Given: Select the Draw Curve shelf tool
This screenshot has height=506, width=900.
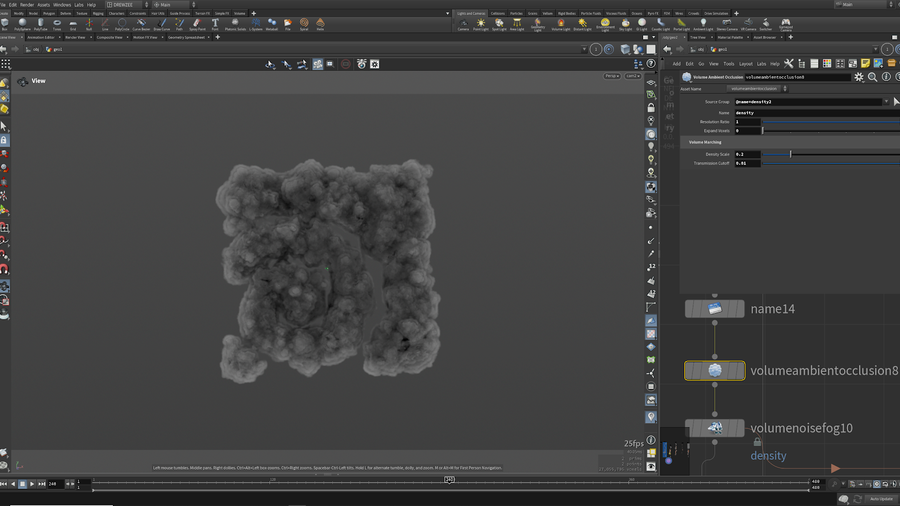Looking at the screenshot, I should click(162, 24).
